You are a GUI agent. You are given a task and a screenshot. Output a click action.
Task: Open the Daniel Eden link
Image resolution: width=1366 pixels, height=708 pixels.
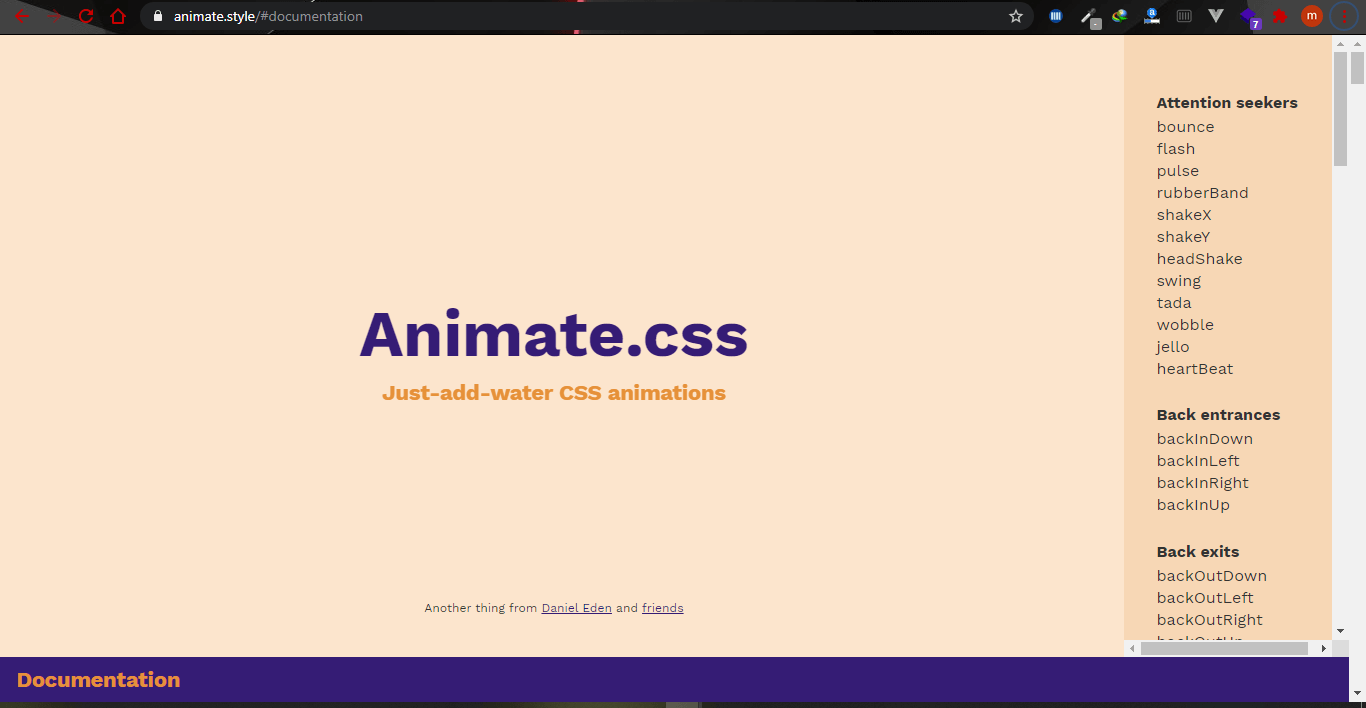(x=576, y=608)
